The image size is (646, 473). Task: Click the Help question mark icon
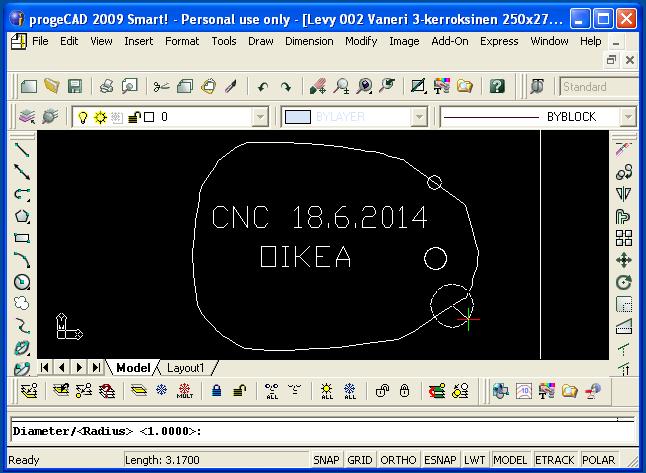(x=497, y=87)
